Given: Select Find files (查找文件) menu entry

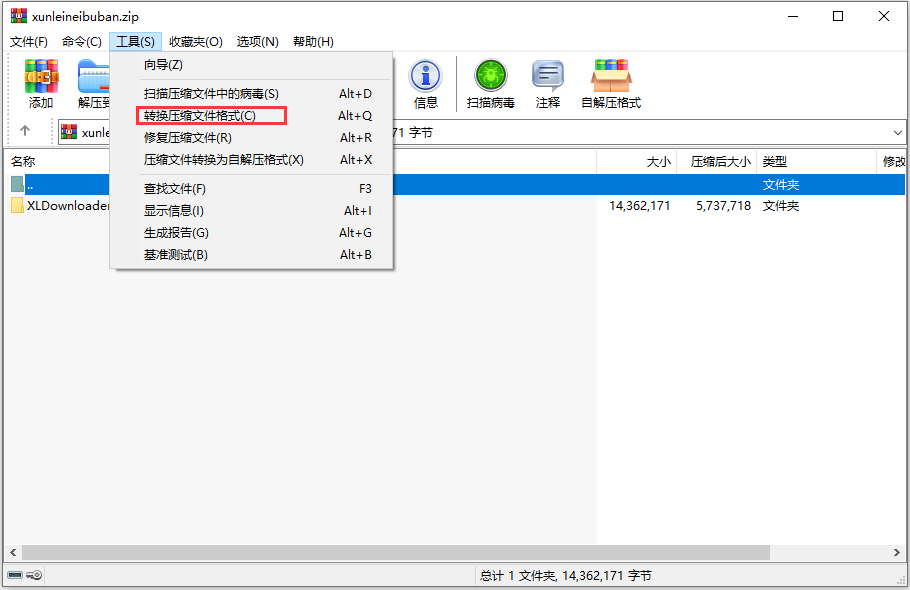Looking at the screenshot, I should pos(251,189).
